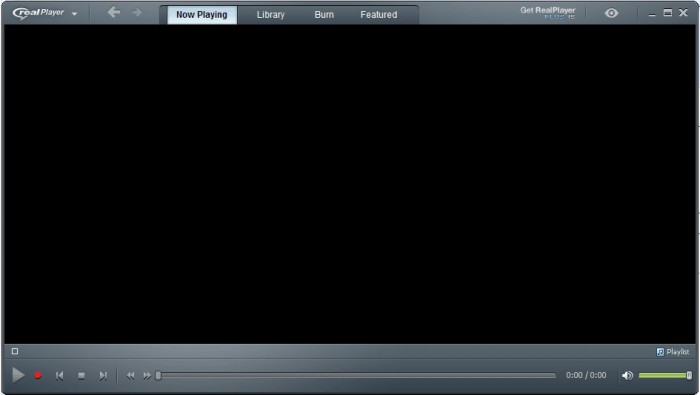Adjust the green volume slider

665,375
